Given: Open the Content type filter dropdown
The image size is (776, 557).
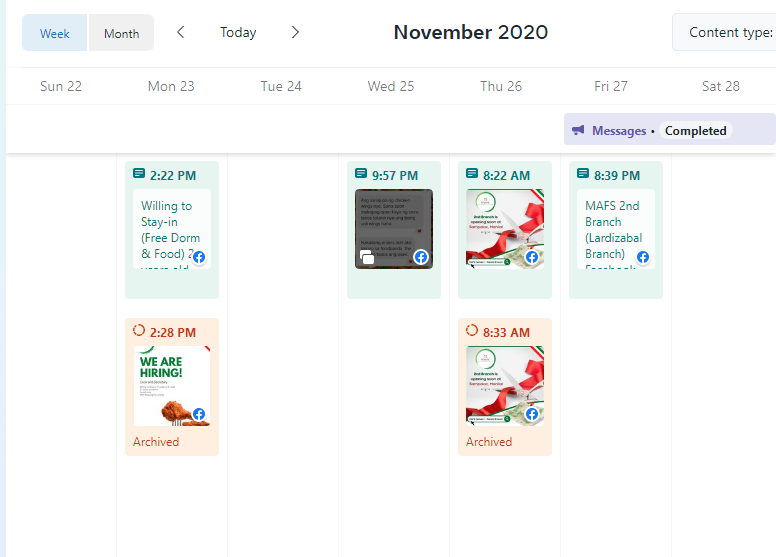Looking at the screenshot, I should [724, 33].
